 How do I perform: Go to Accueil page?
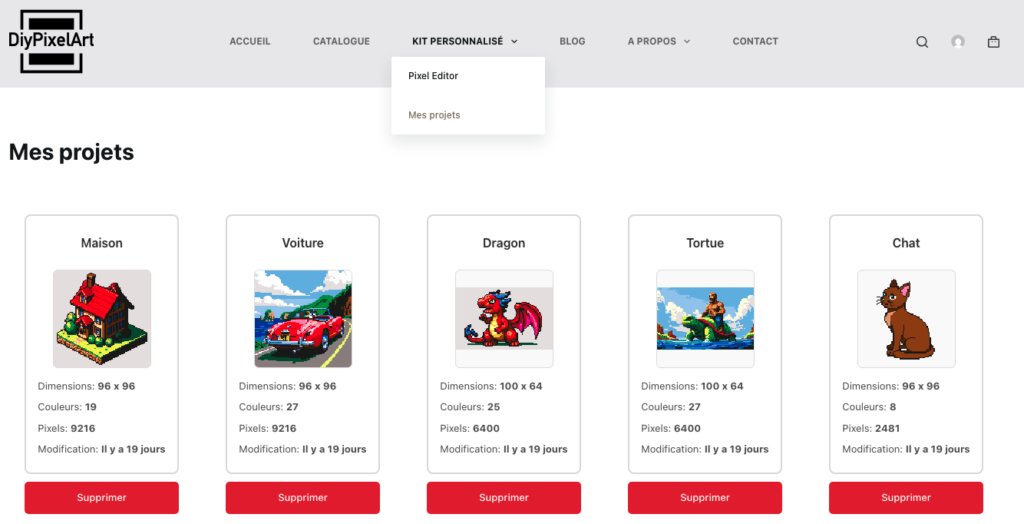coord(250,41)
